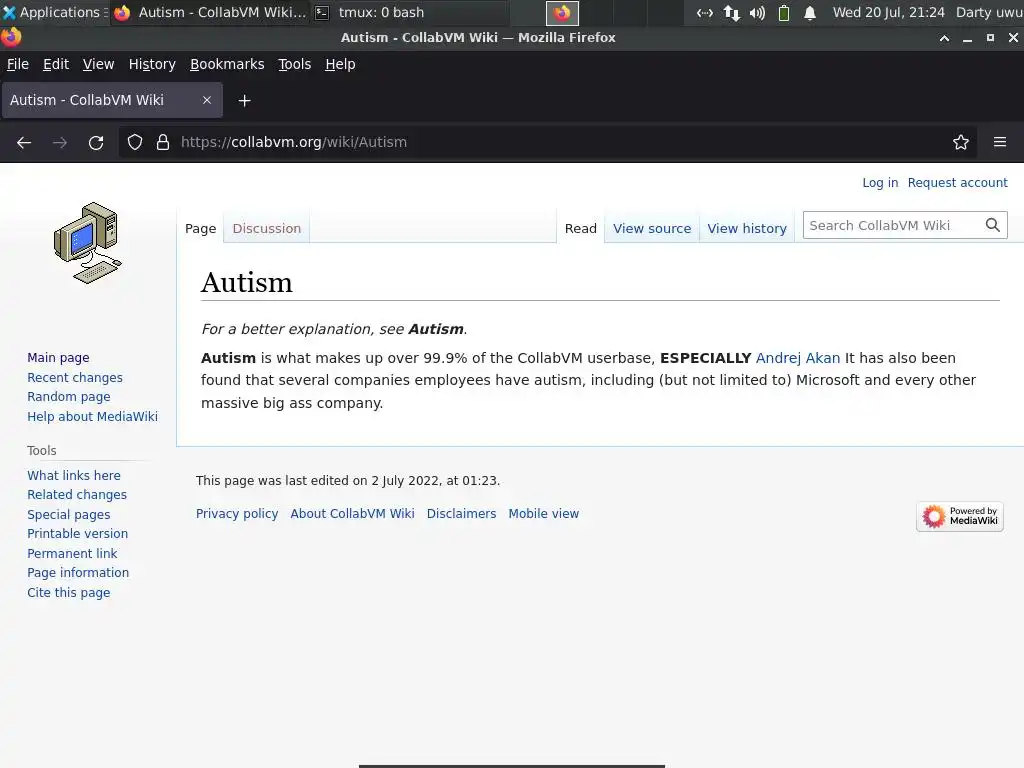Open the tracking protection shield icon
Screen dimensions: 1024x768
pyautogui.click(x=135, y=142)
